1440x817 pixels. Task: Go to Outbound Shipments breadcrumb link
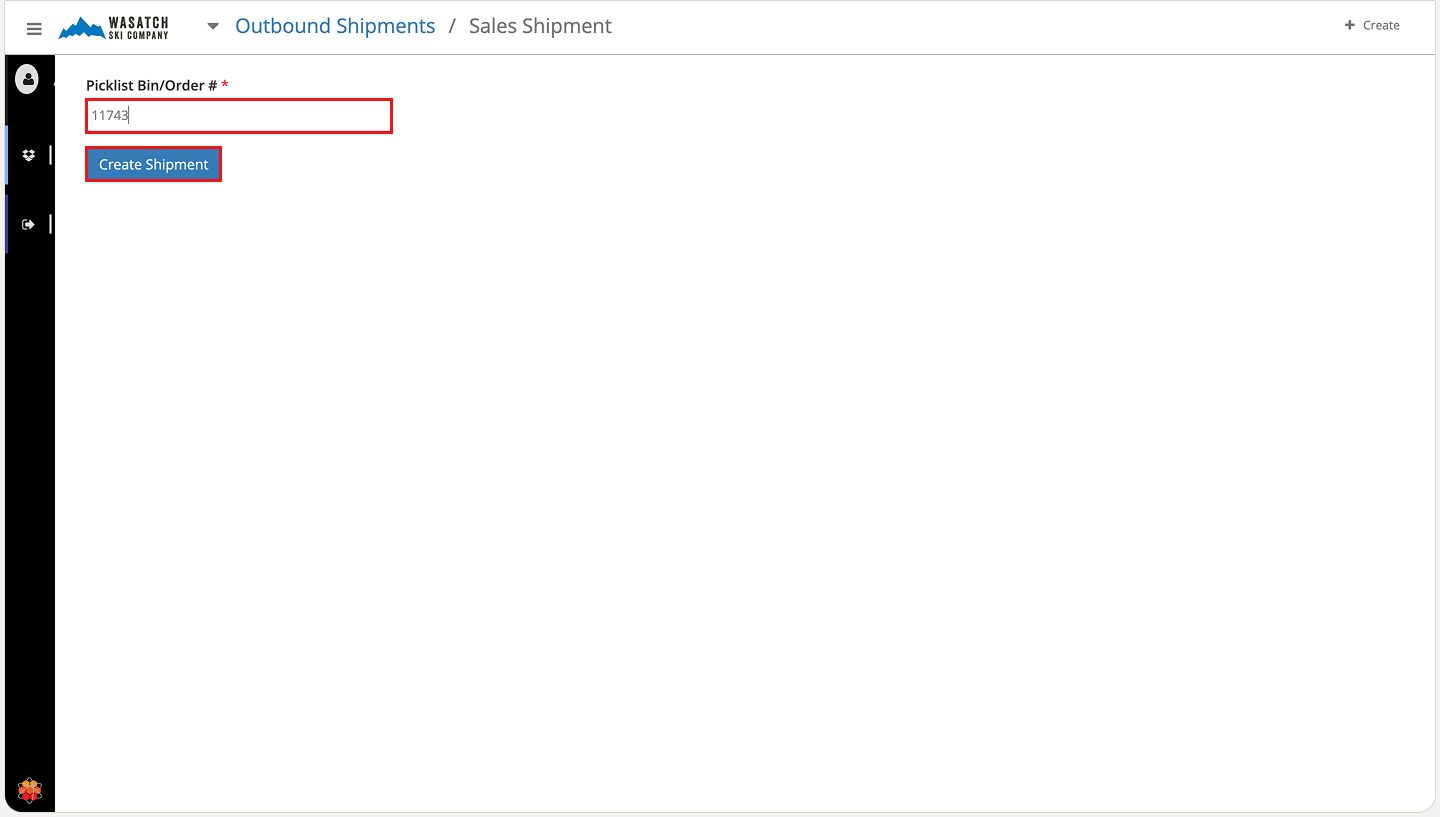coord(335,27)
